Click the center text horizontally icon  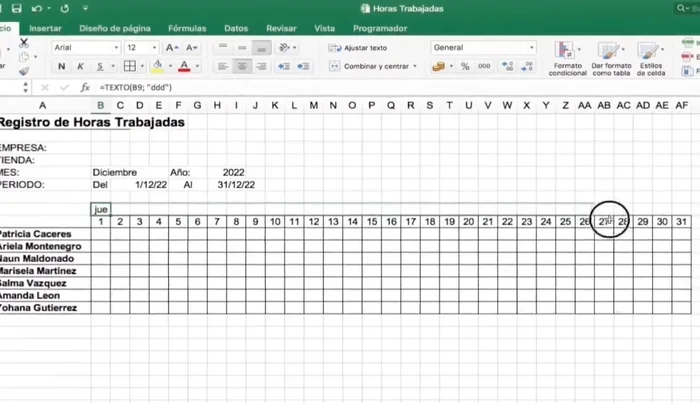coord(242,66)
